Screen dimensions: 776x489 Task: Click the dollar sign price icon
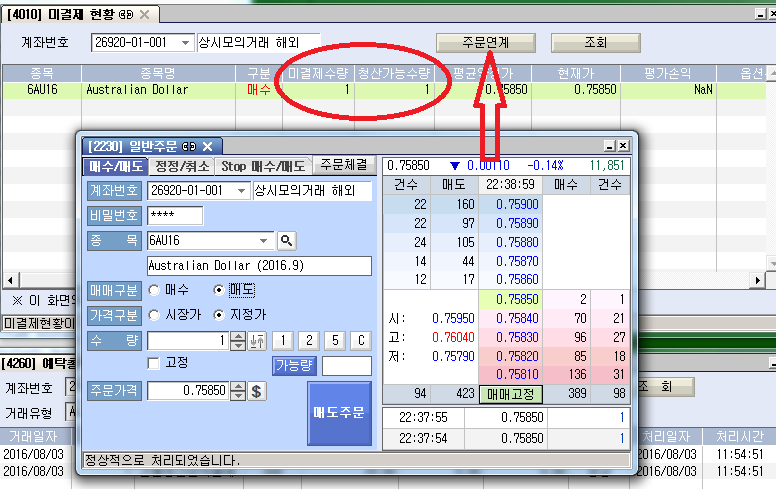pyautogui.click(x=257, y=391)
